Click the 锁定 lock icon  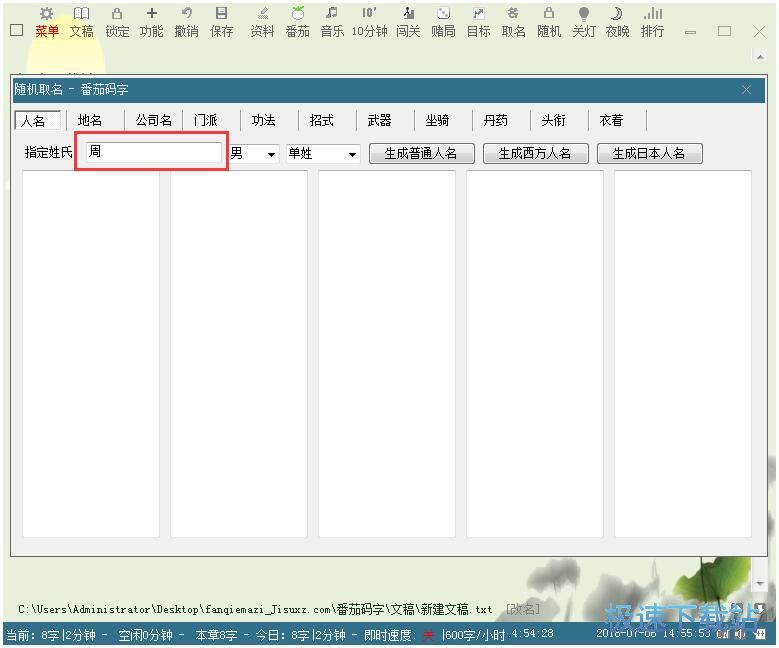tap(117, 22)
